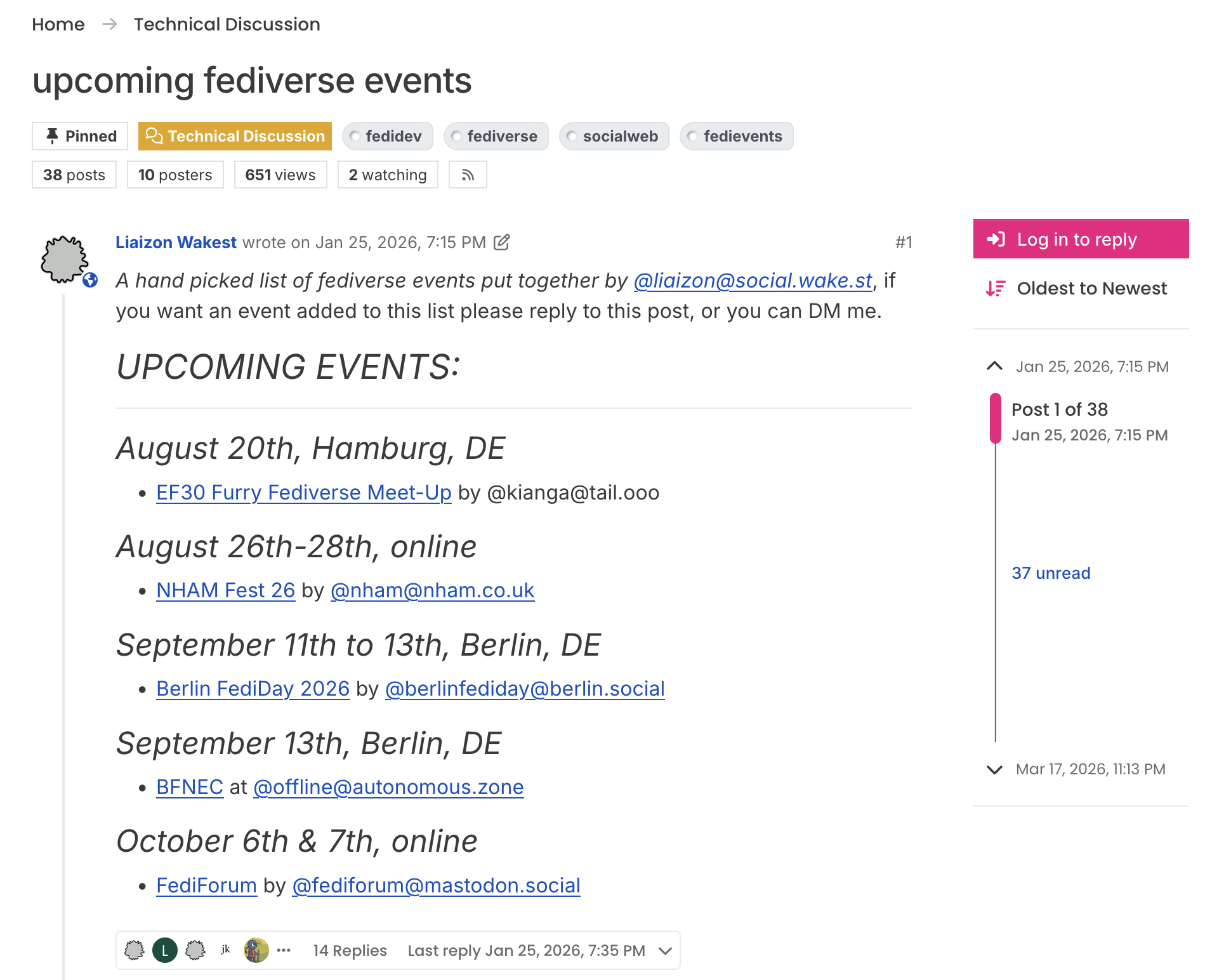Select the socialweb tag
This screenshot has height=980, width=1231.
[x=614, y=136]
